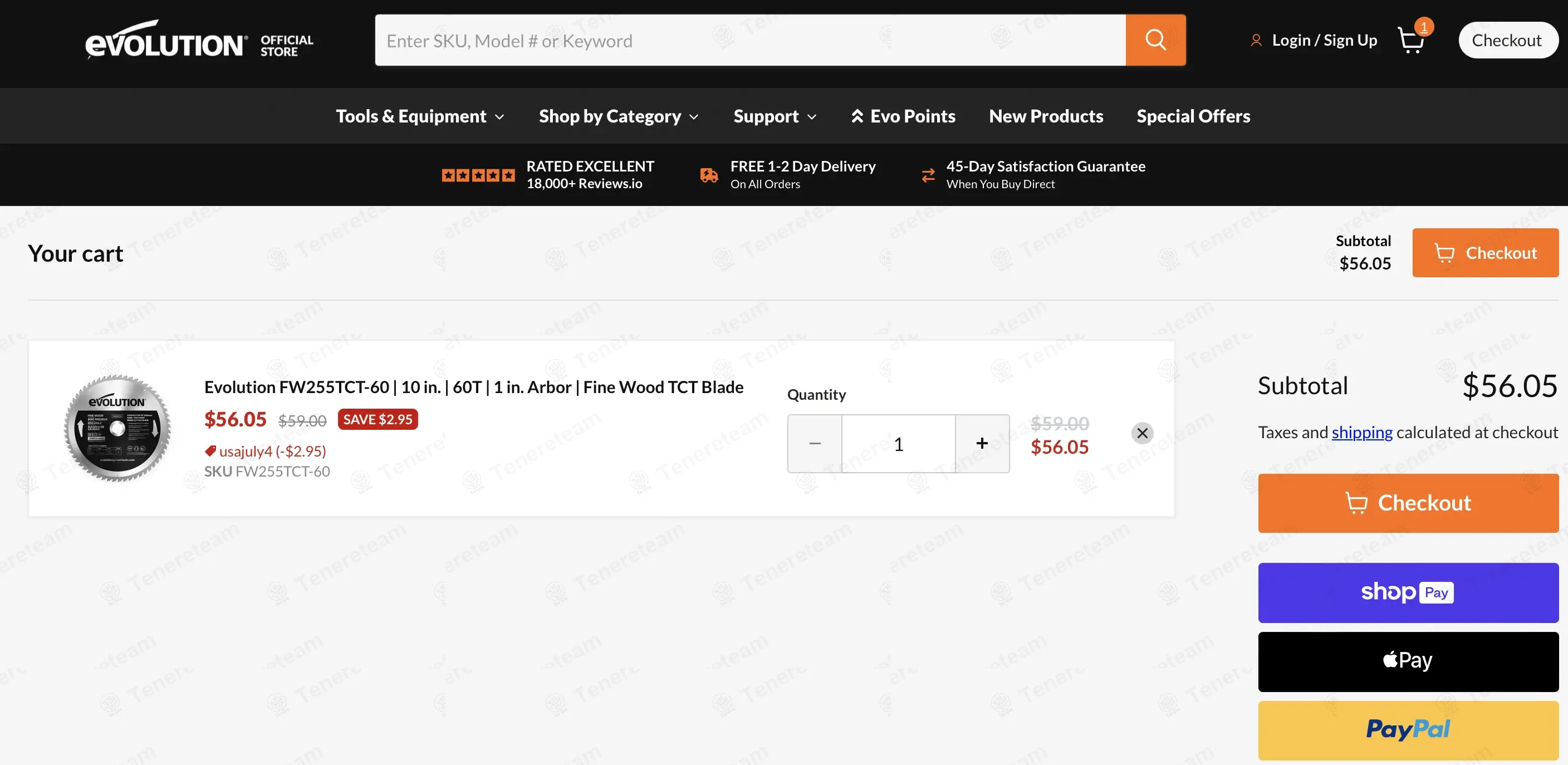Click the user icon beside Login

[1256, 40]
